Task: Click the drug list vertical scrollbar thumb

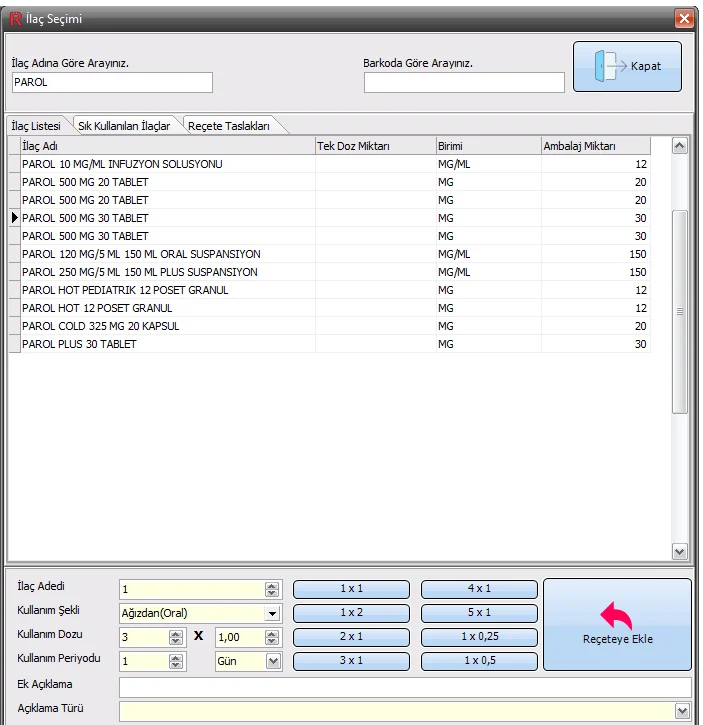Action: (679, 311)
